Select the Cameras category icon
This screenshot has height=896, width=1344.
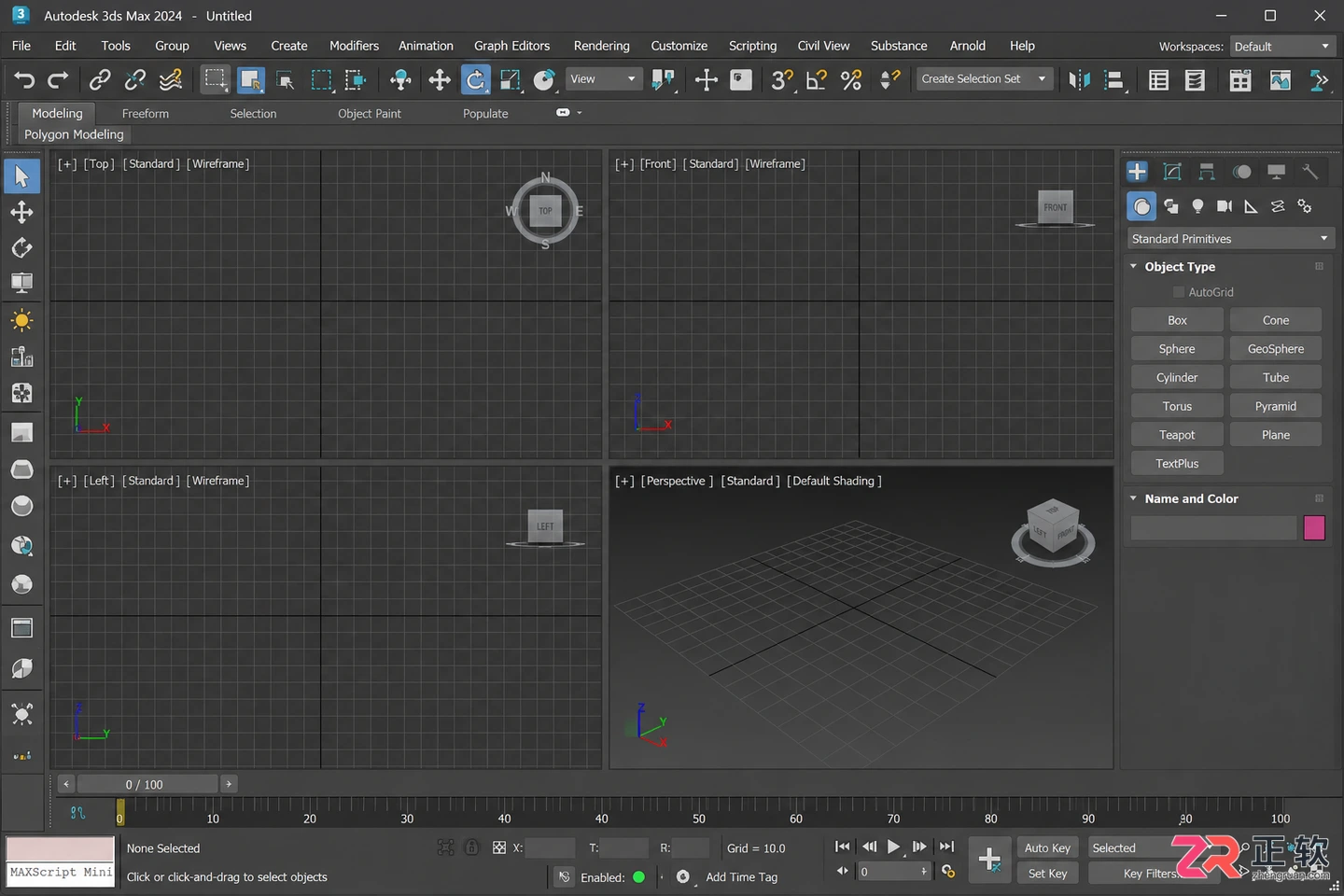tap(1225, 206)
